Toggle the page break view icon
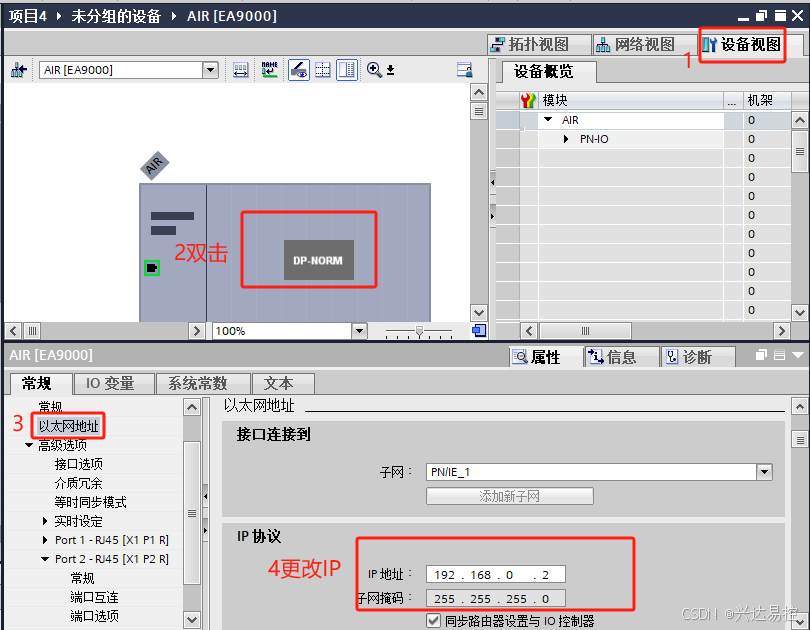This screenshot has height=630, width=810. coord(347,70)
